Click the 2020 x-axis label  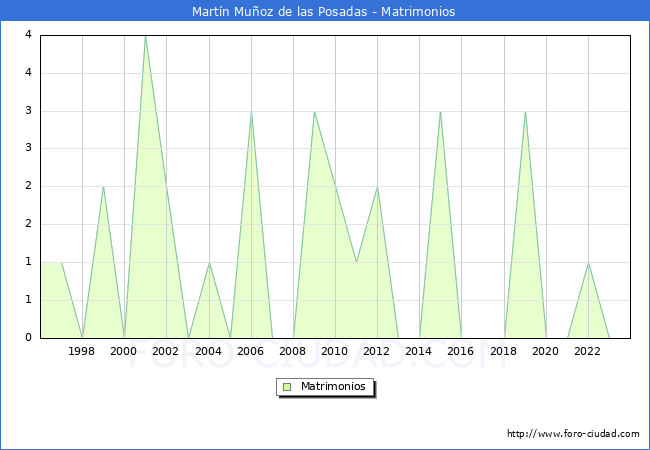pyautogui.click(x=546, y=351)
